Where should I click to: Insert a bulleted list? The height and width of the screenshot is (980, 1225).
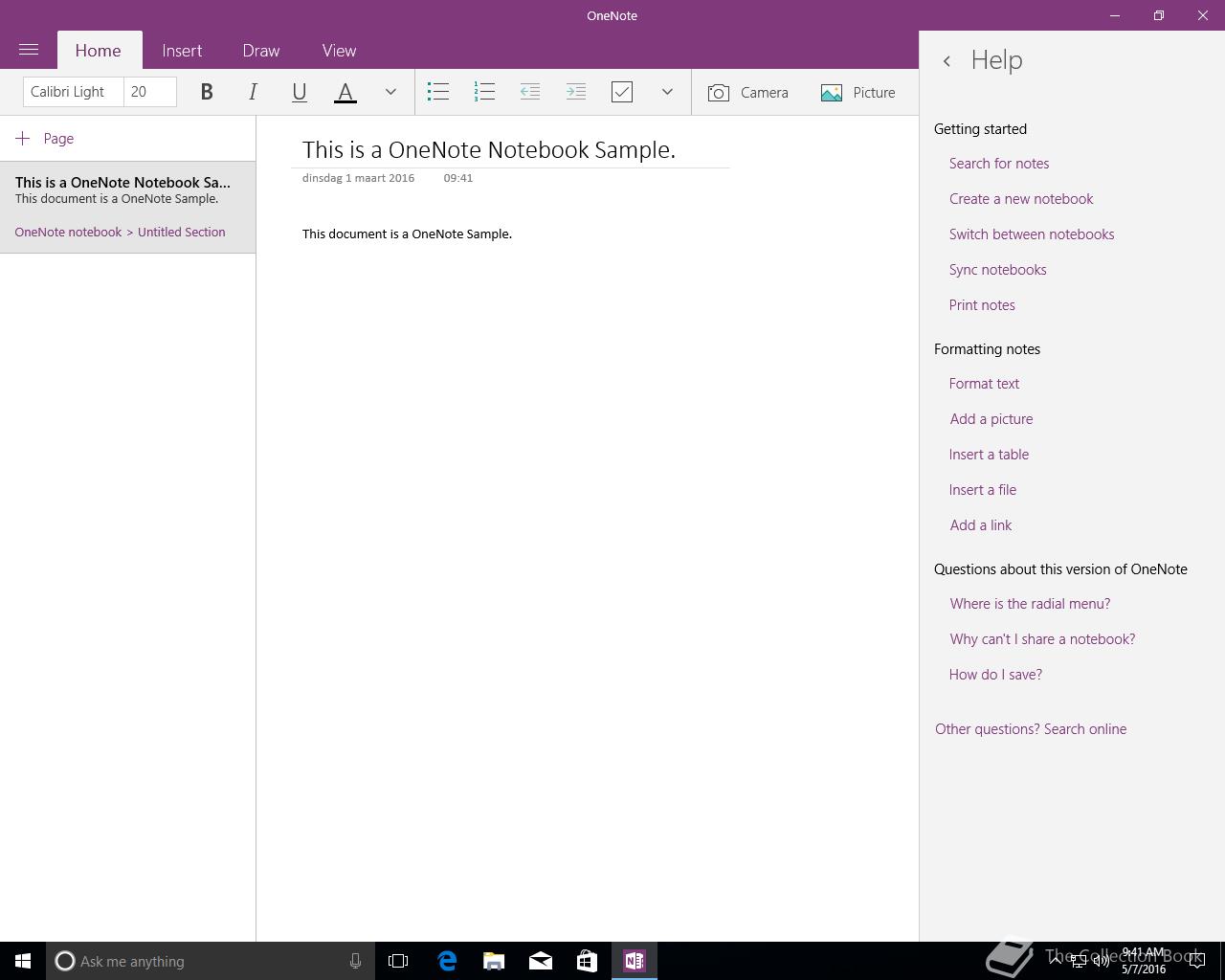438,92
